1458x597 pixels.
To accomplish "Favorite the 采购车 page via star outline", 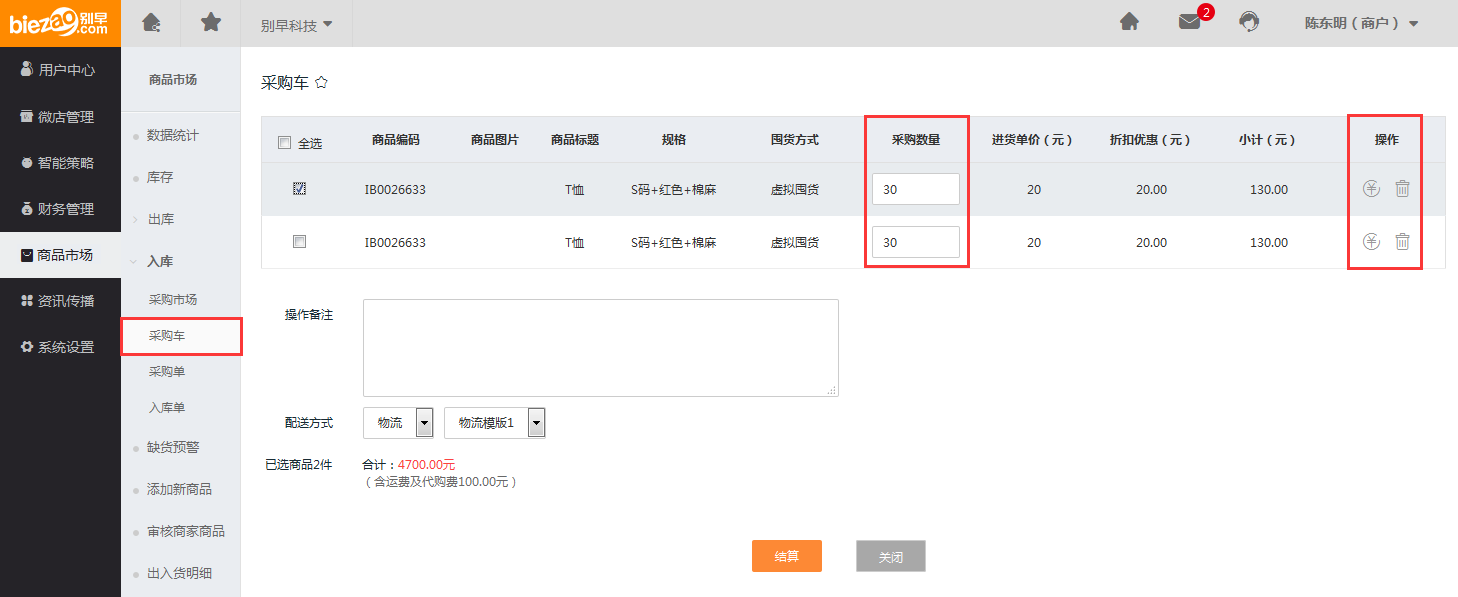I will click(x=321, y=83).
